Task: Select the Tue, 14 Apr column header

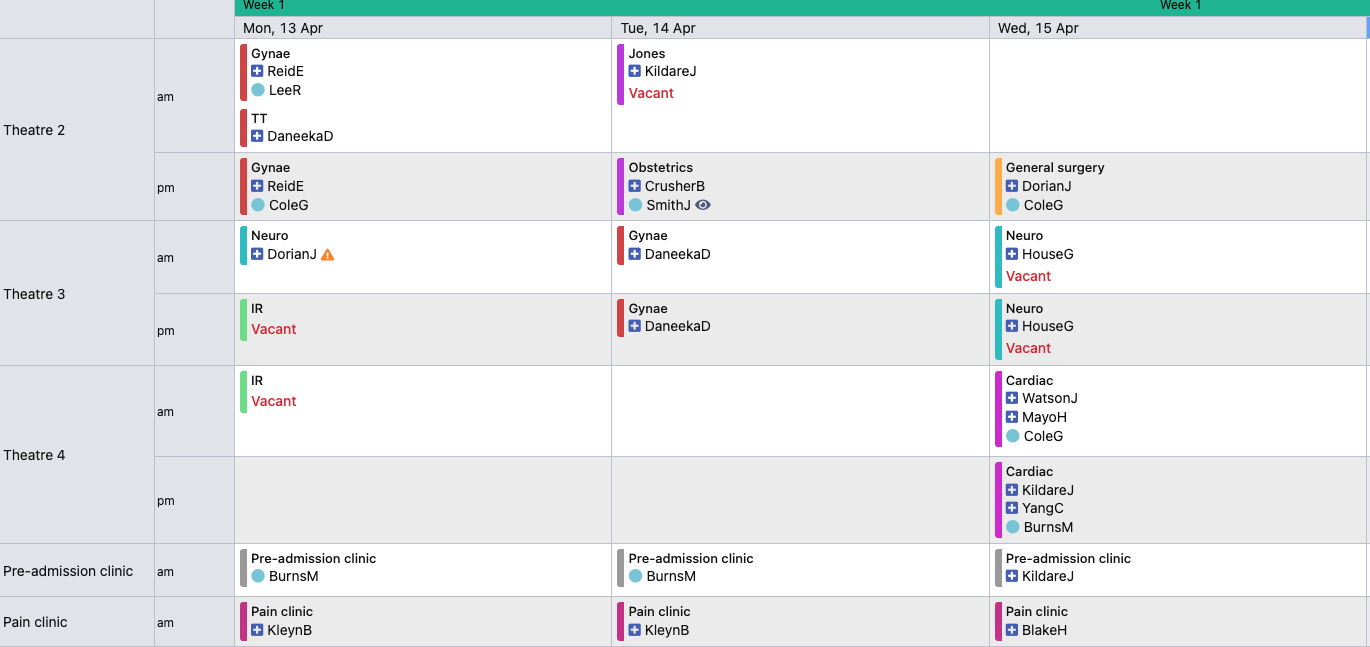Action: [x=658, y=28]
